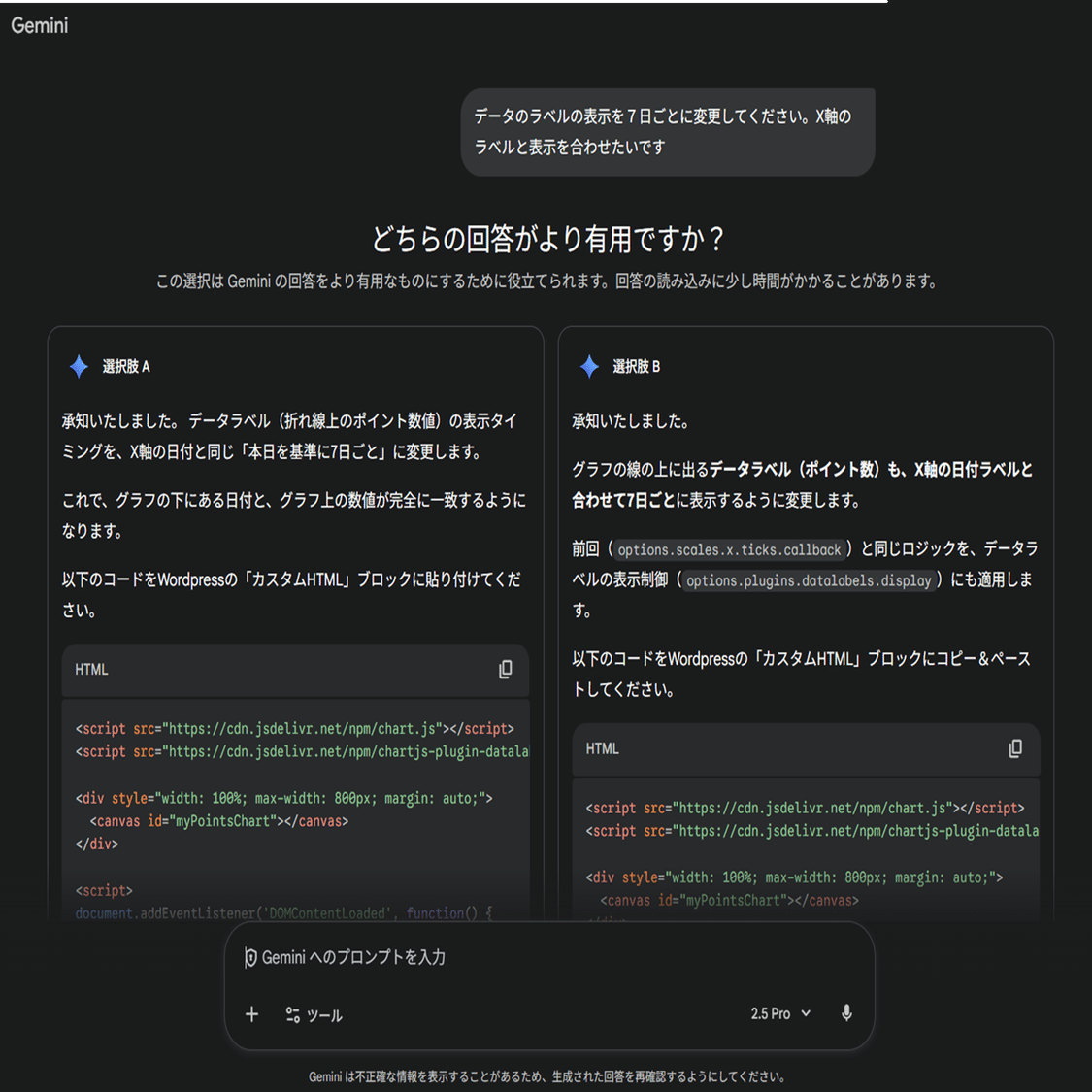Click the ツール icon in the prompt bar

pyautogui.click(x=291, y=1013)
